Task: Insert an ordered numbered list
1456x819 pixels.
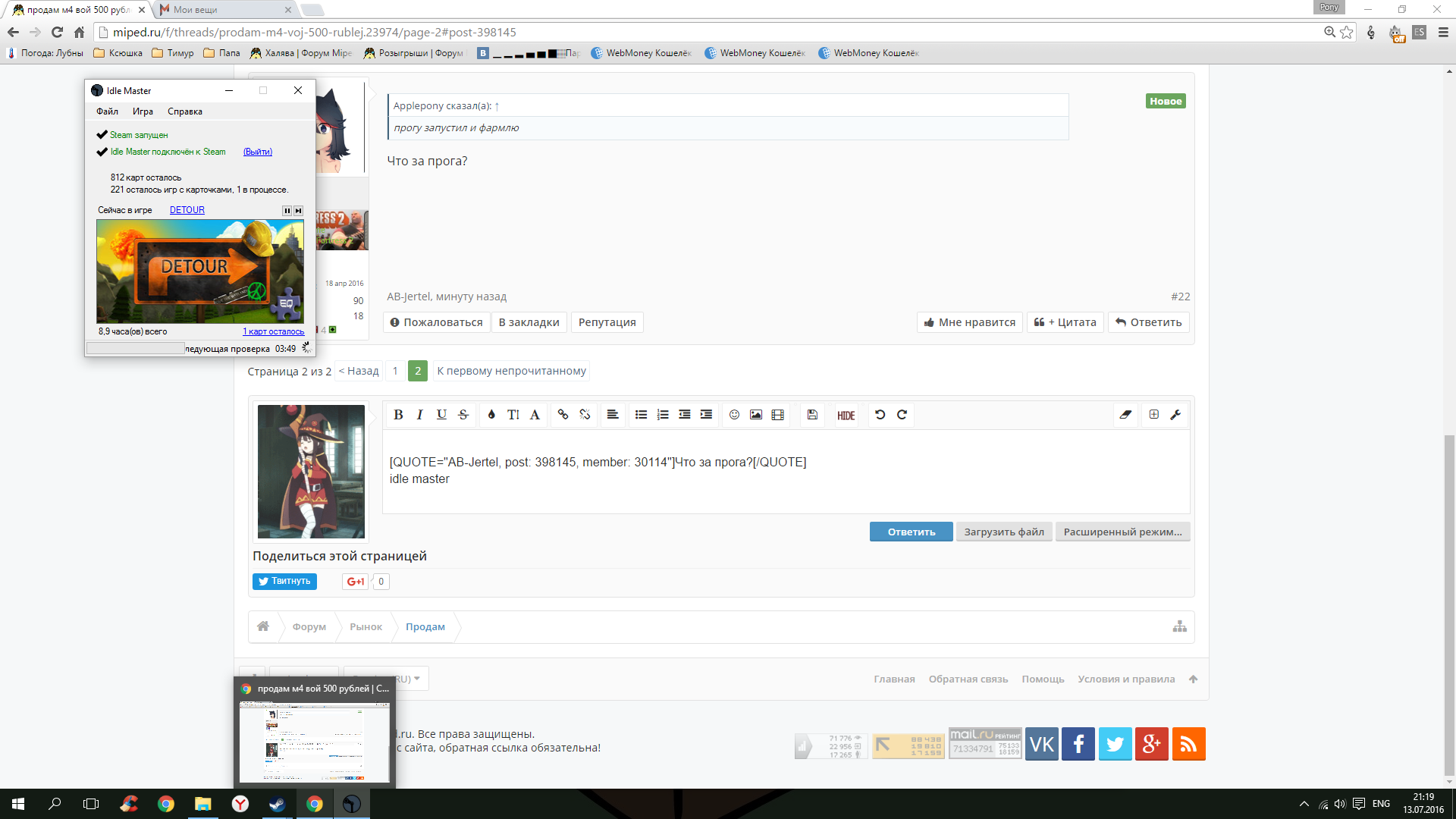Action: tap(663, 415)
